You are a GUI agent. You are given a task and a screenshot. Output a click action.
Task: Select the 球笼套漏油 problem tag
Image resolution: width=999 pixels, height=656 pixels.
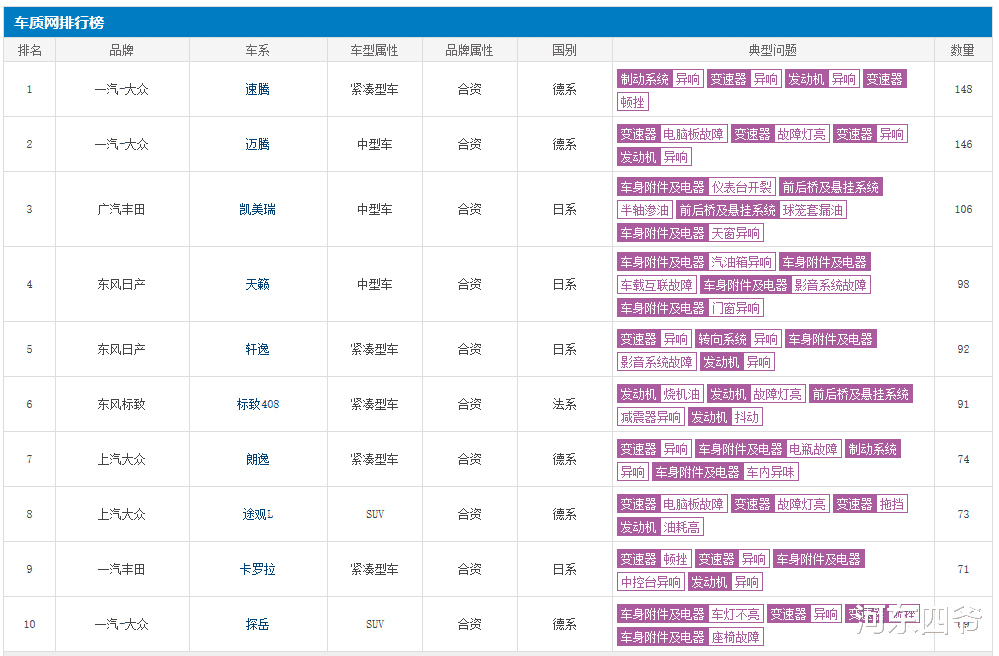(813, 210)
